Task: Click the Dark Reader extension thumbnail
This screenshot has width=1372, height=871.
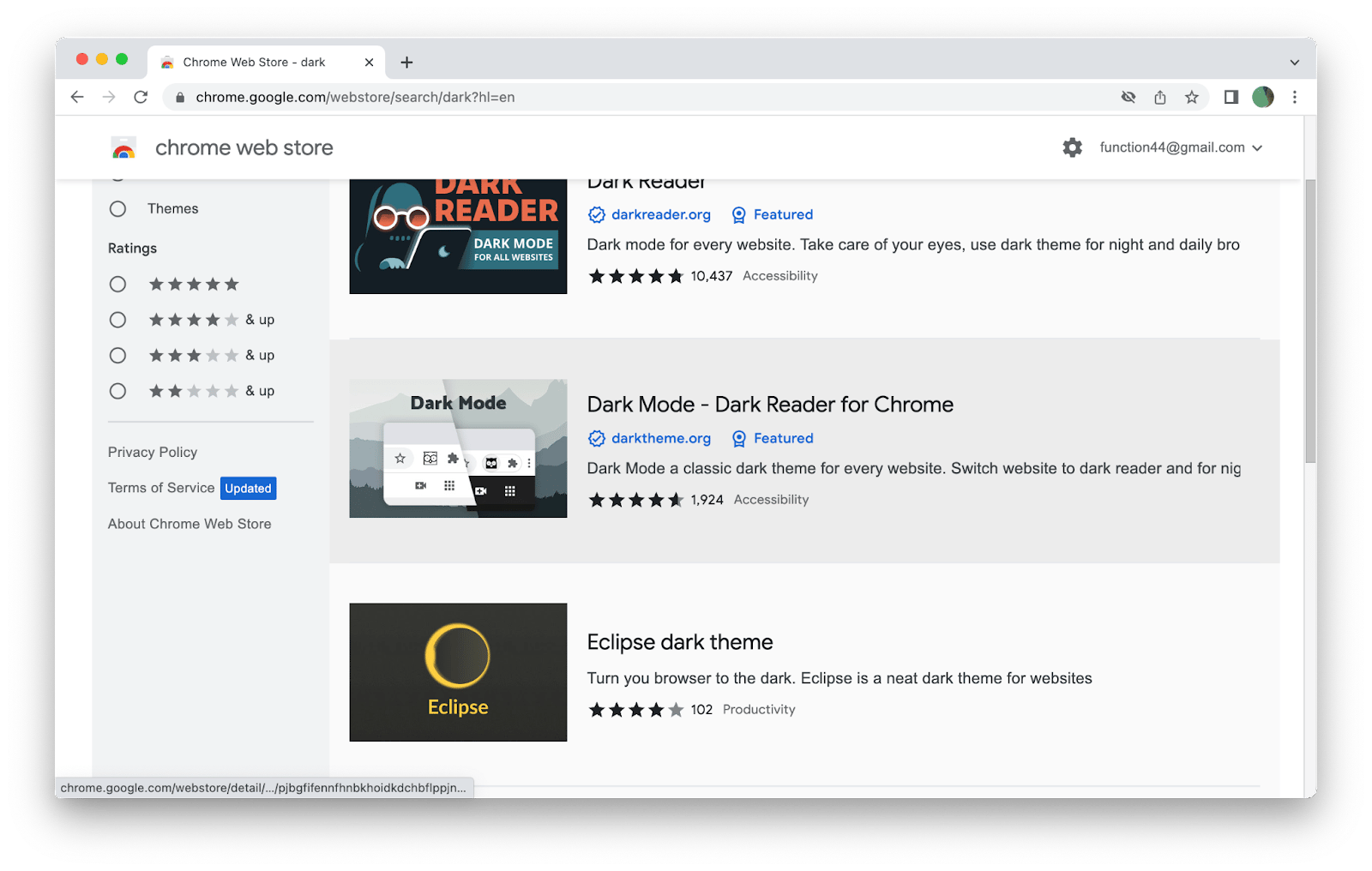Action: [x=458, y=237]
